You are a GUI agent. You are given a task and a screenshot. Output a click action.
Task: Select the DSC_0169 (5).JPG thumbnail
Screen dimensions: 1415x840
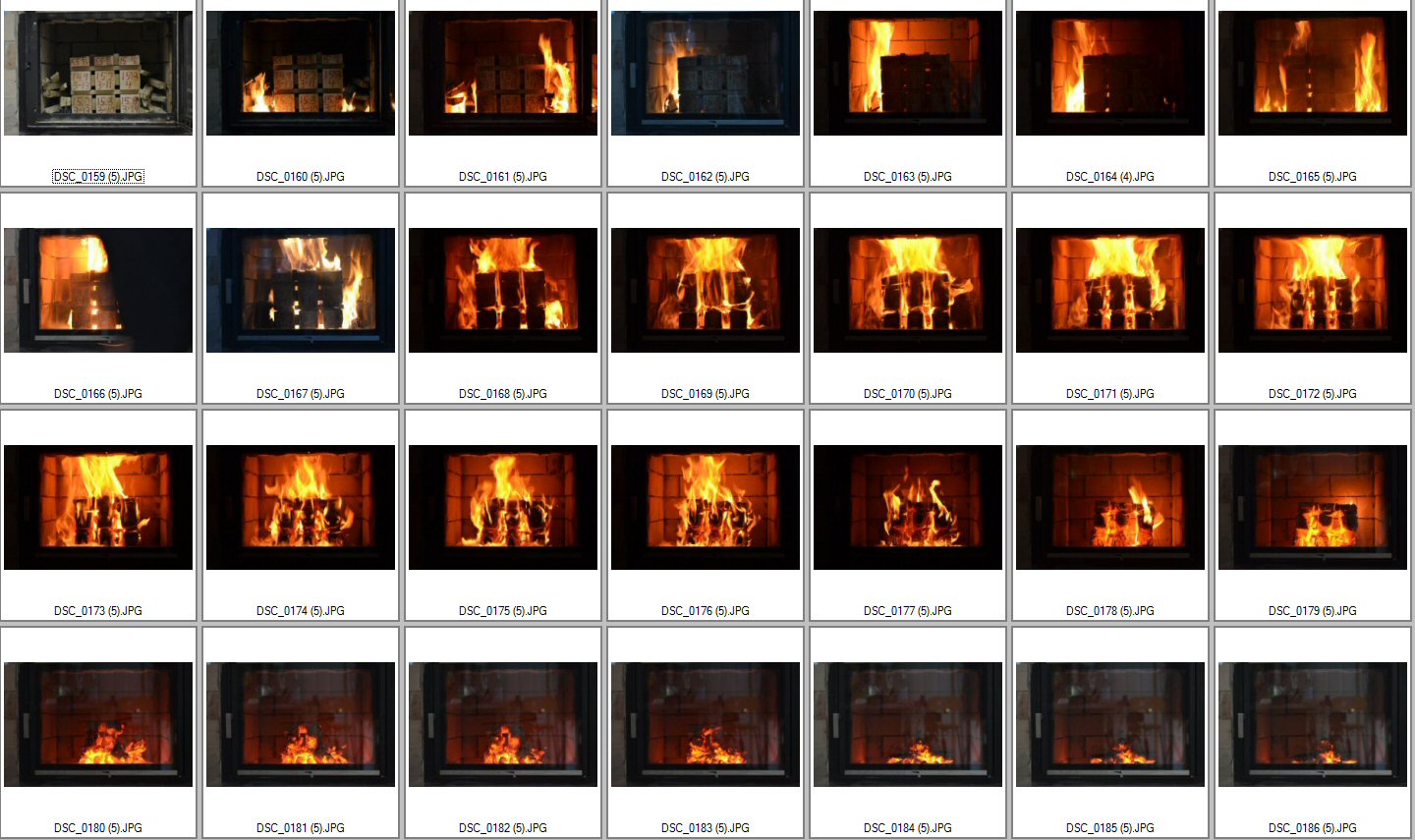pyautogui.click(x=706, y=291)
